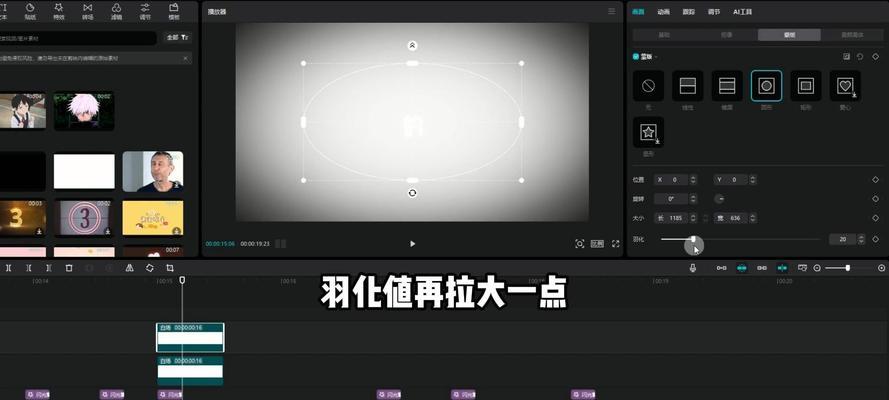
Task: Toggle the 蒙版 mask checkbox
Action: pos(636,57)
